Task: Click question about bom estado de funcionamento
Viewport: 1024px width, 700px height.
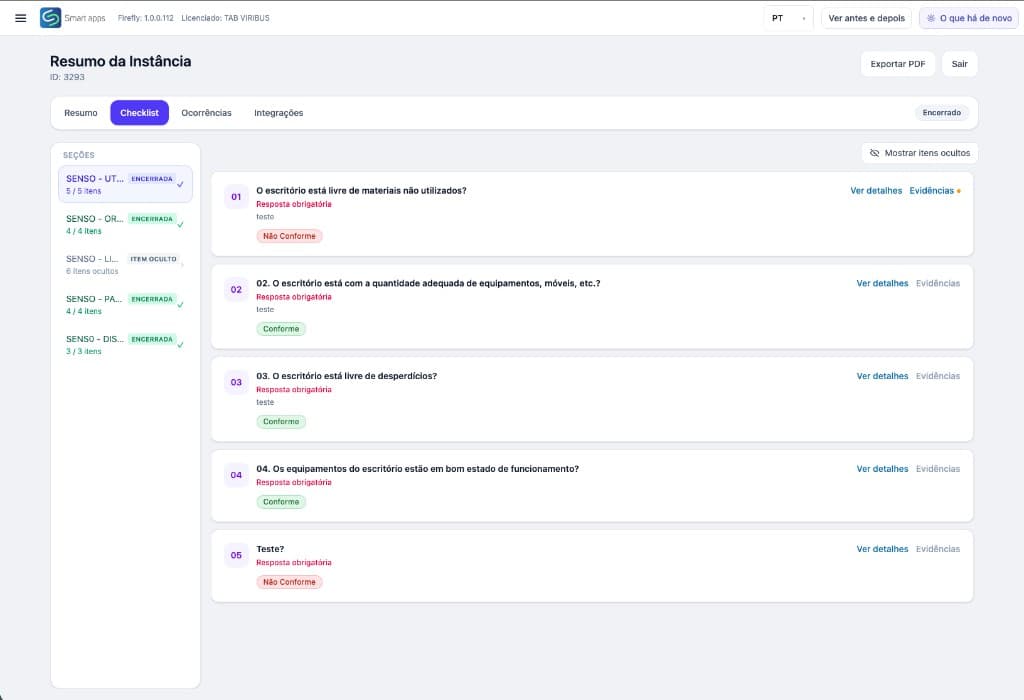Action: click(x=417, y=469)
